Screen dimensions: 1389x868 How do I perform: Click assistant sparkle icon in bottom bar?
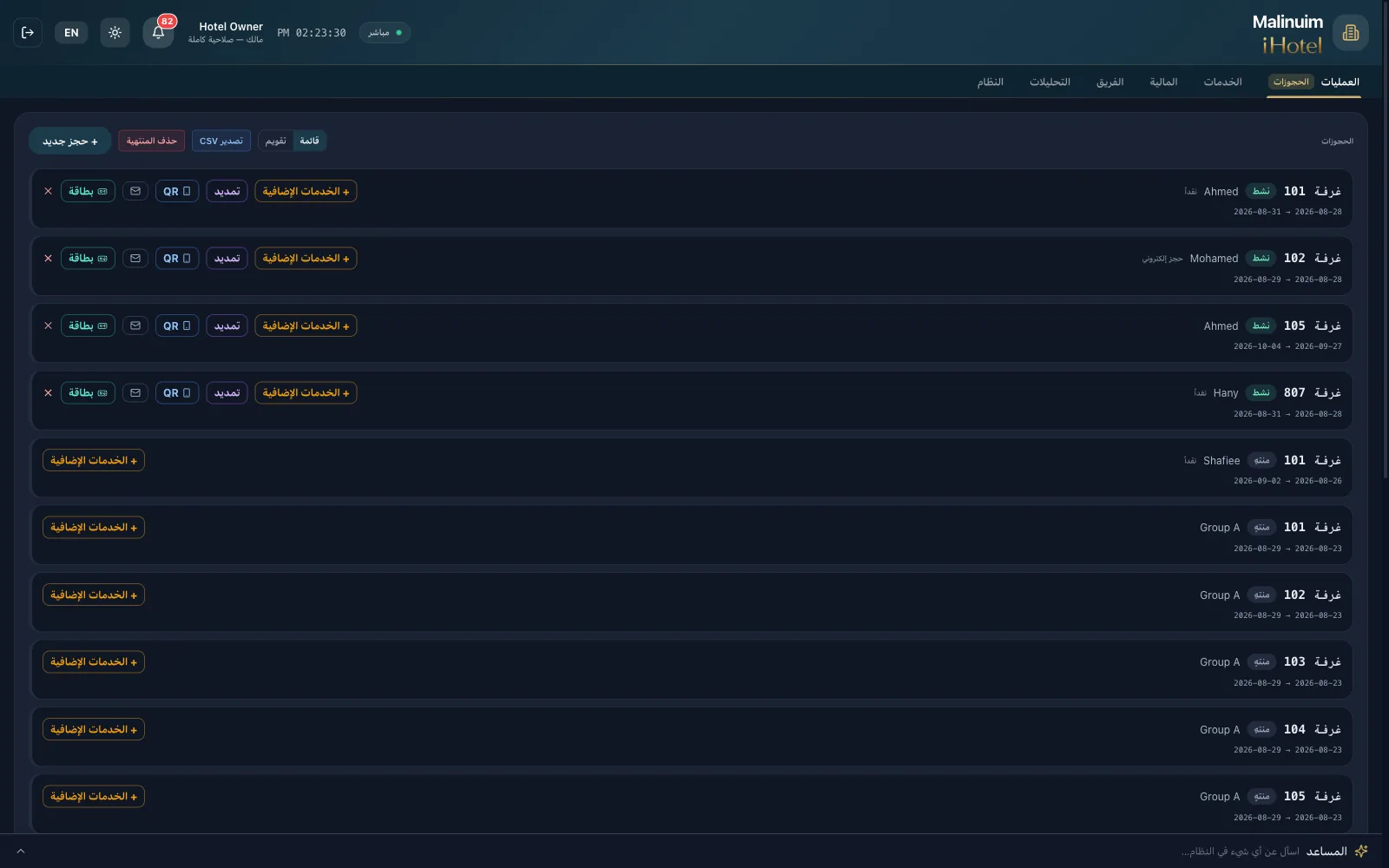(1361, 851)
